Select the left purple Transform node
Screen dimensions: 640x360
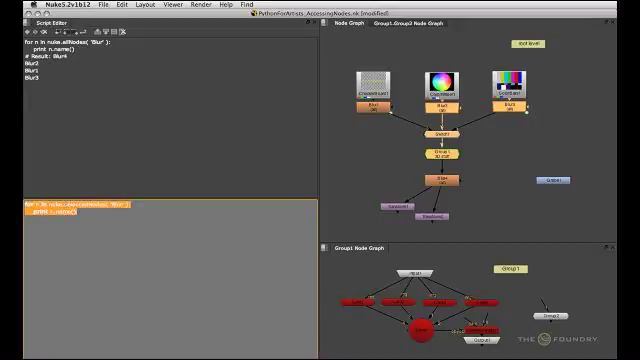pyautogui.click(x=398, y=207)
